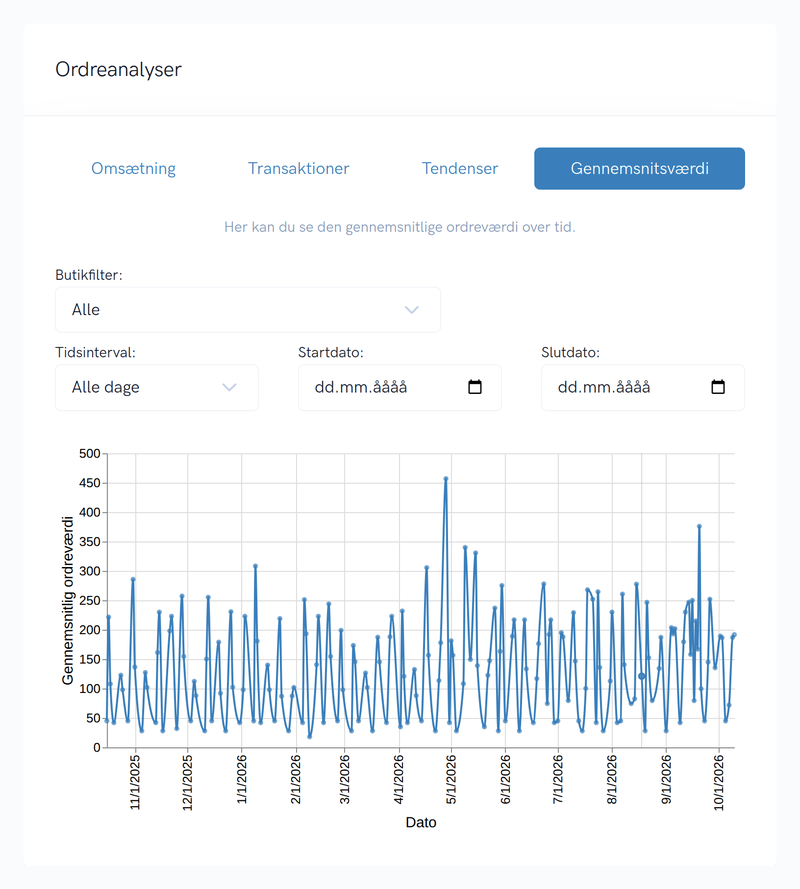Click the highest chart peak near 5/1/2026
This screenshot has width=800, height=889.
pyautogui.click(x=446, y=479)
